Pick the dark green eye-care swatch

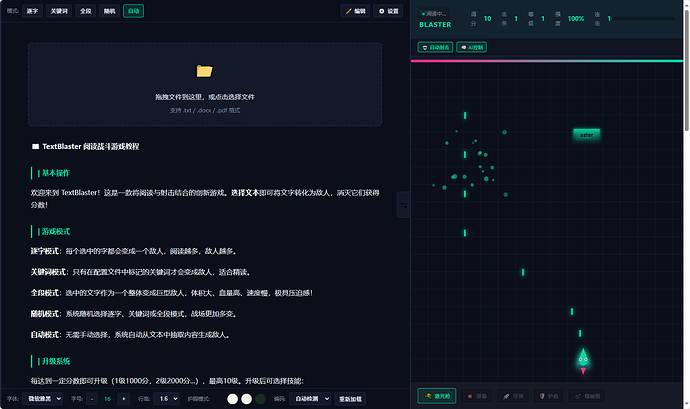tap(261, 399)
